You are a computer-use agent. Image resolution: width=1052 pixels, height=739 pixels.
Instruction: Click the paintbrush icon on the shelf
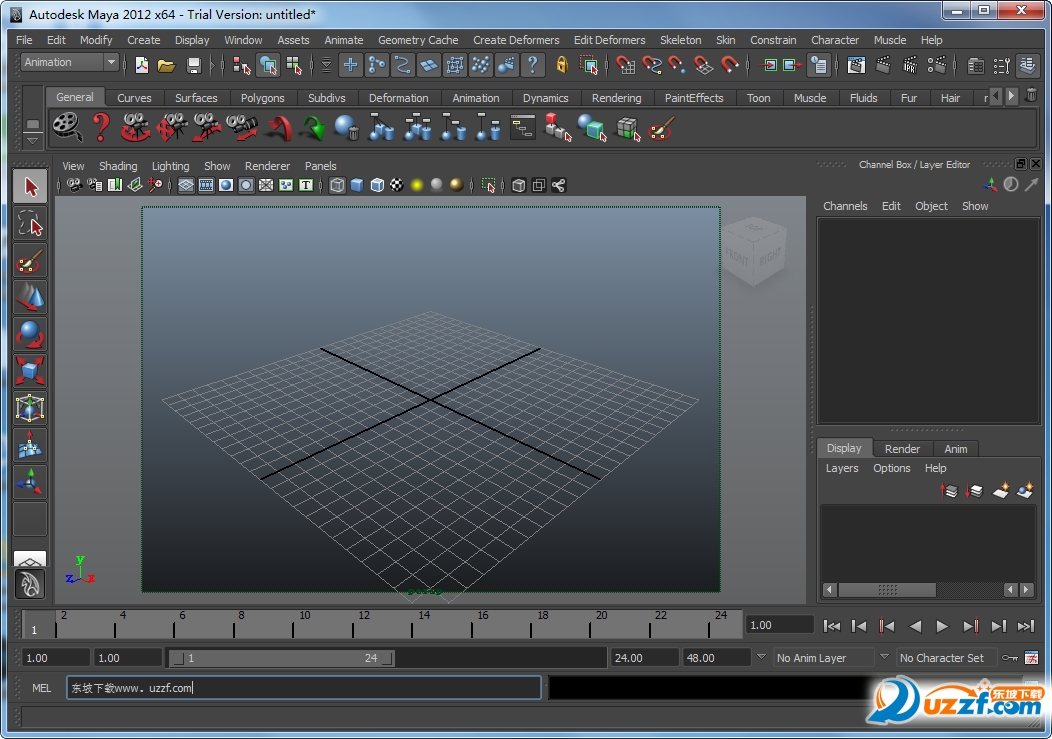[661, 128]
